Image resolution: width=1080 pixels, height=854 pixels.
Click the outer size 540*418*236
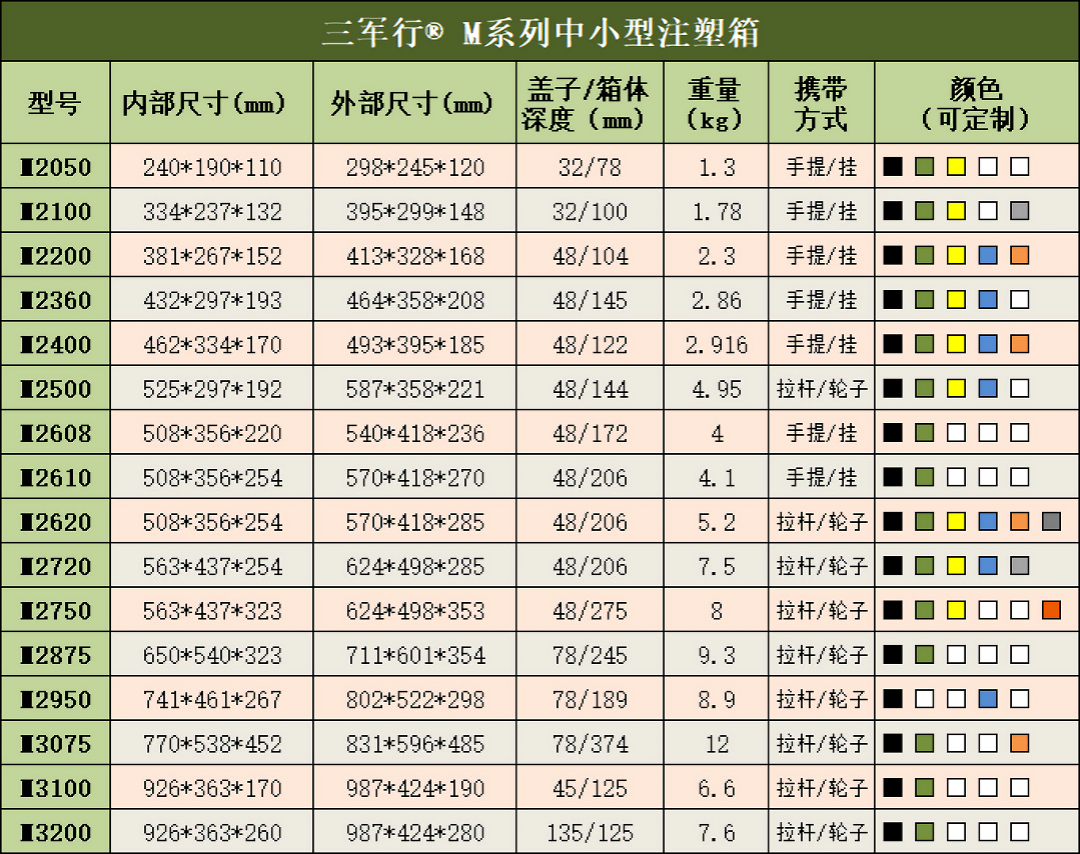pyautogui.click(x=415, y=433)
